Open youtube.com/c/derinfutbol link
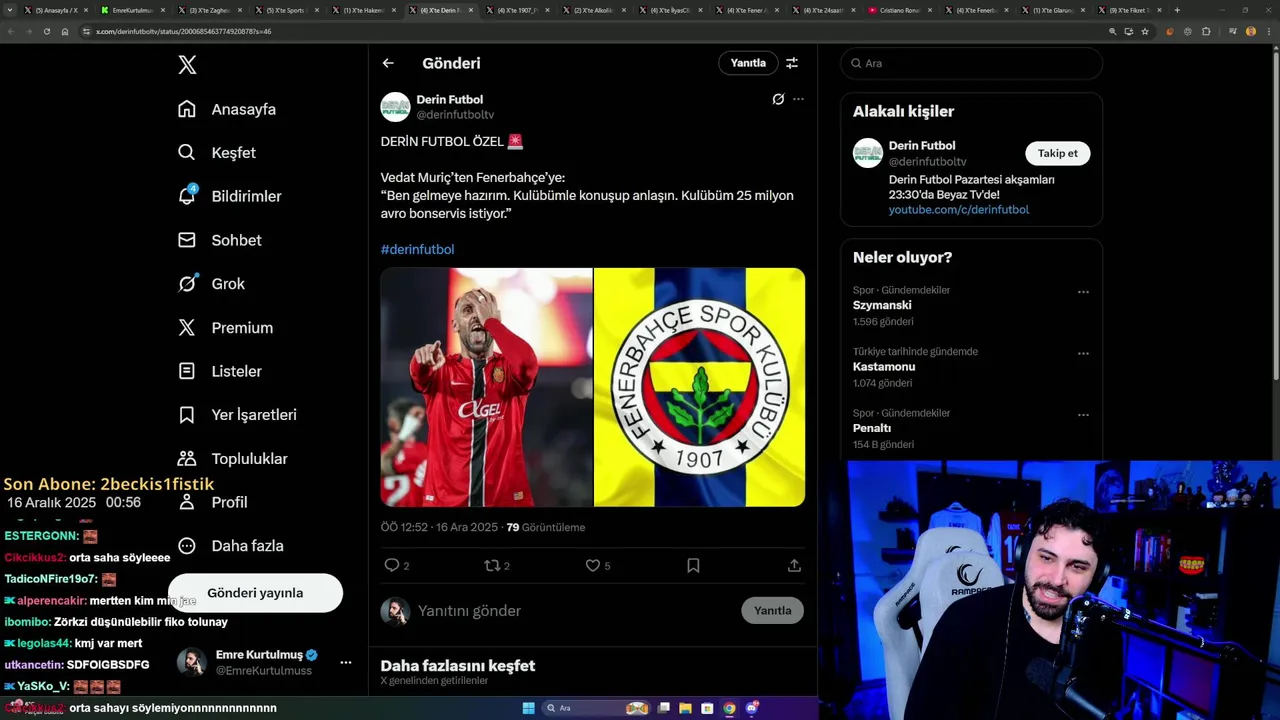The image size is (1280, 720). pyautogui.click(x=958, y=210)
